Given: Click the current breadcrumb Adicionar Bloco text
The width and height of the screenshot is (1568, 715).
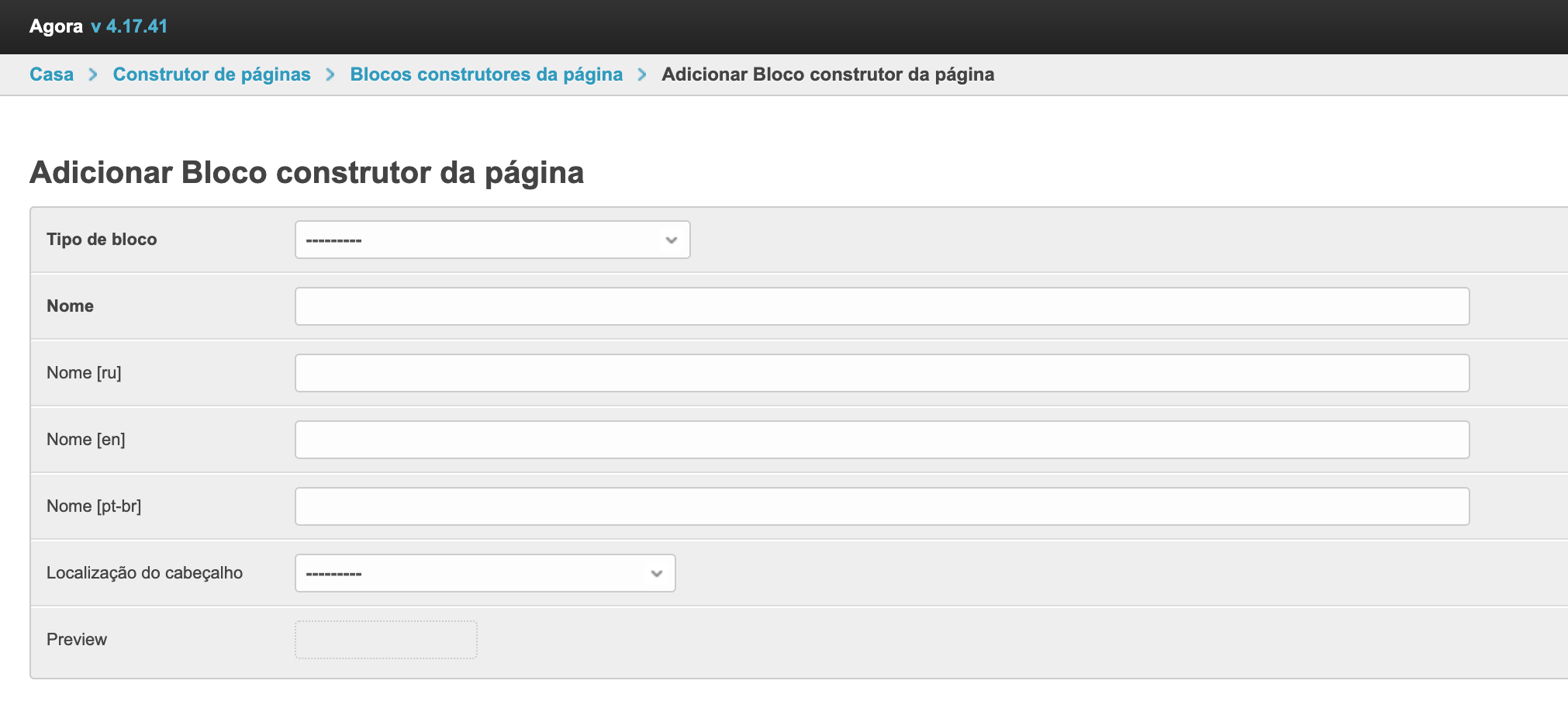Looking at the screenshot, I should point(827,74).
